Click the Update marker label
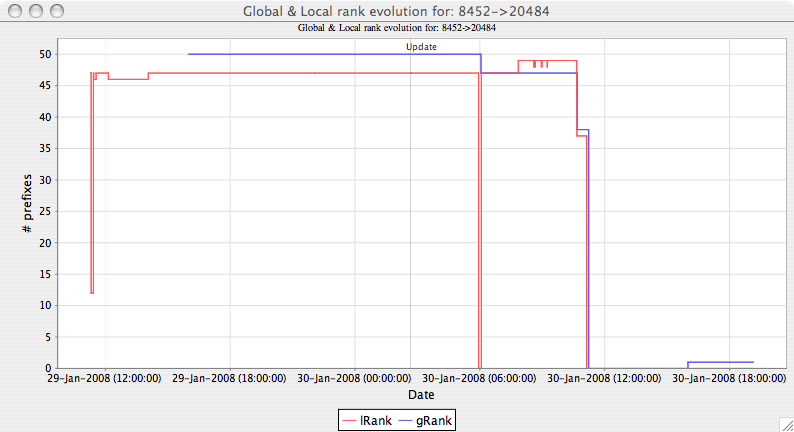 [421, 47]
